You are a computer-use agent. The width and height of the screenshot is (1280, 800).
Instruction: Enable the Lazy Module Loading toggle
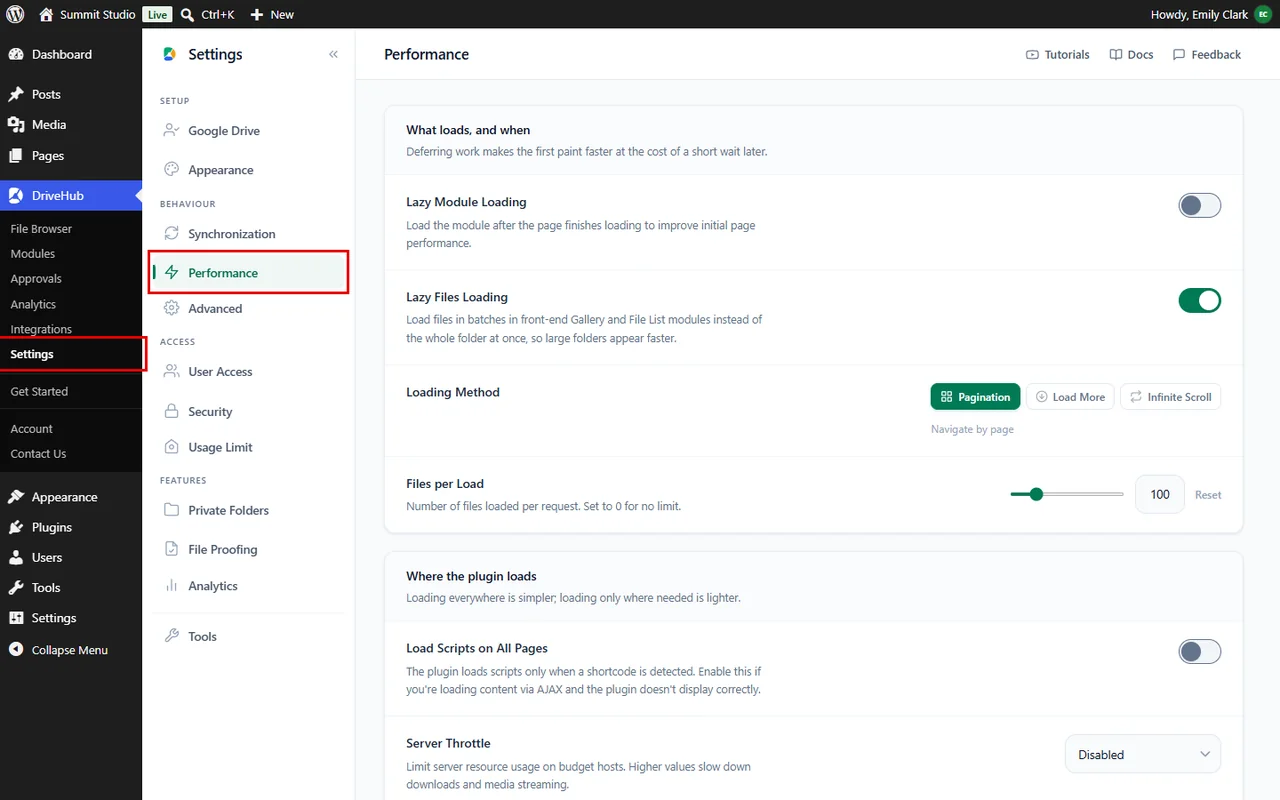point(1199,206)
